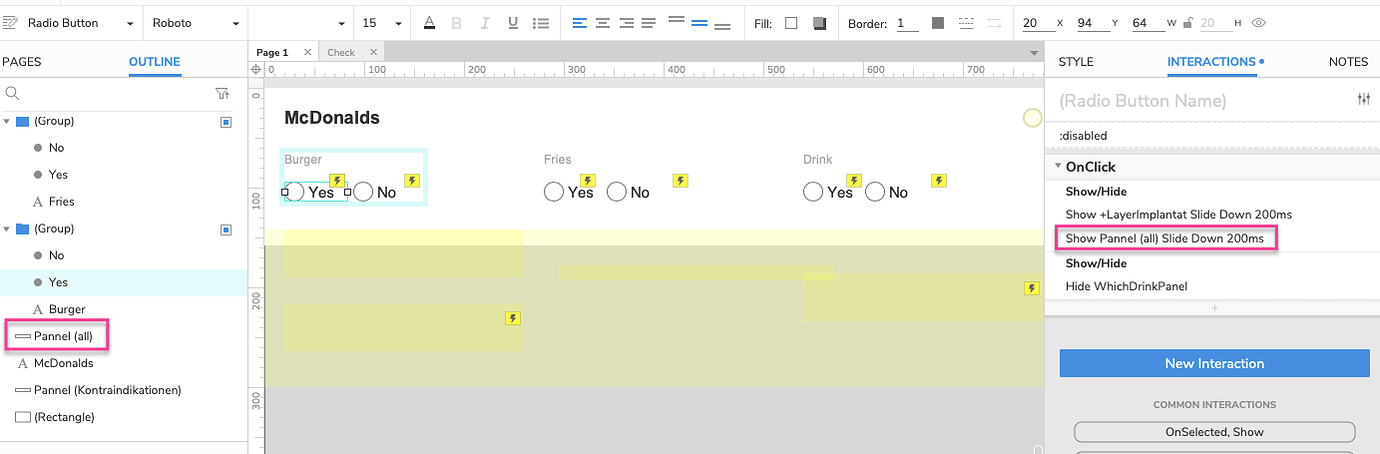The width and height of the screenshot is (1380, 454).
Task: Select the Fries Yes radio button
Action: [x=554, y=192]
